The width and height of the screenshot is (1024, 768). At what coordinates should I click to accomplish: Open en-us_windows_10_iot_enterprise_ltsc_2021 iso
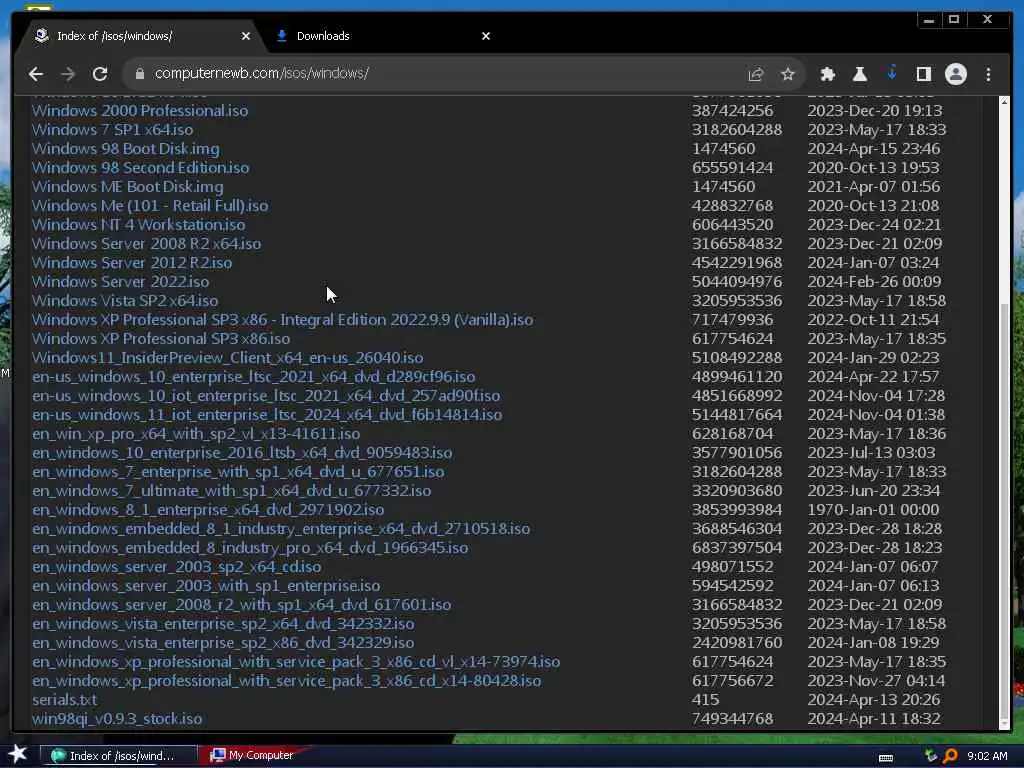(x=266, y=395)
